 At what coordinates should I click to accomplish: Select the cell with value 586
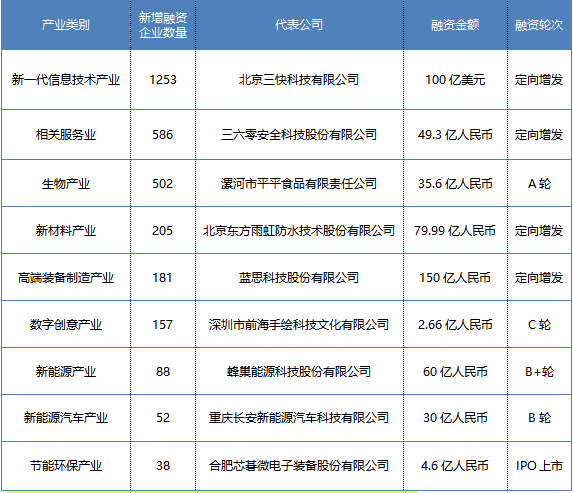(163, 134)
